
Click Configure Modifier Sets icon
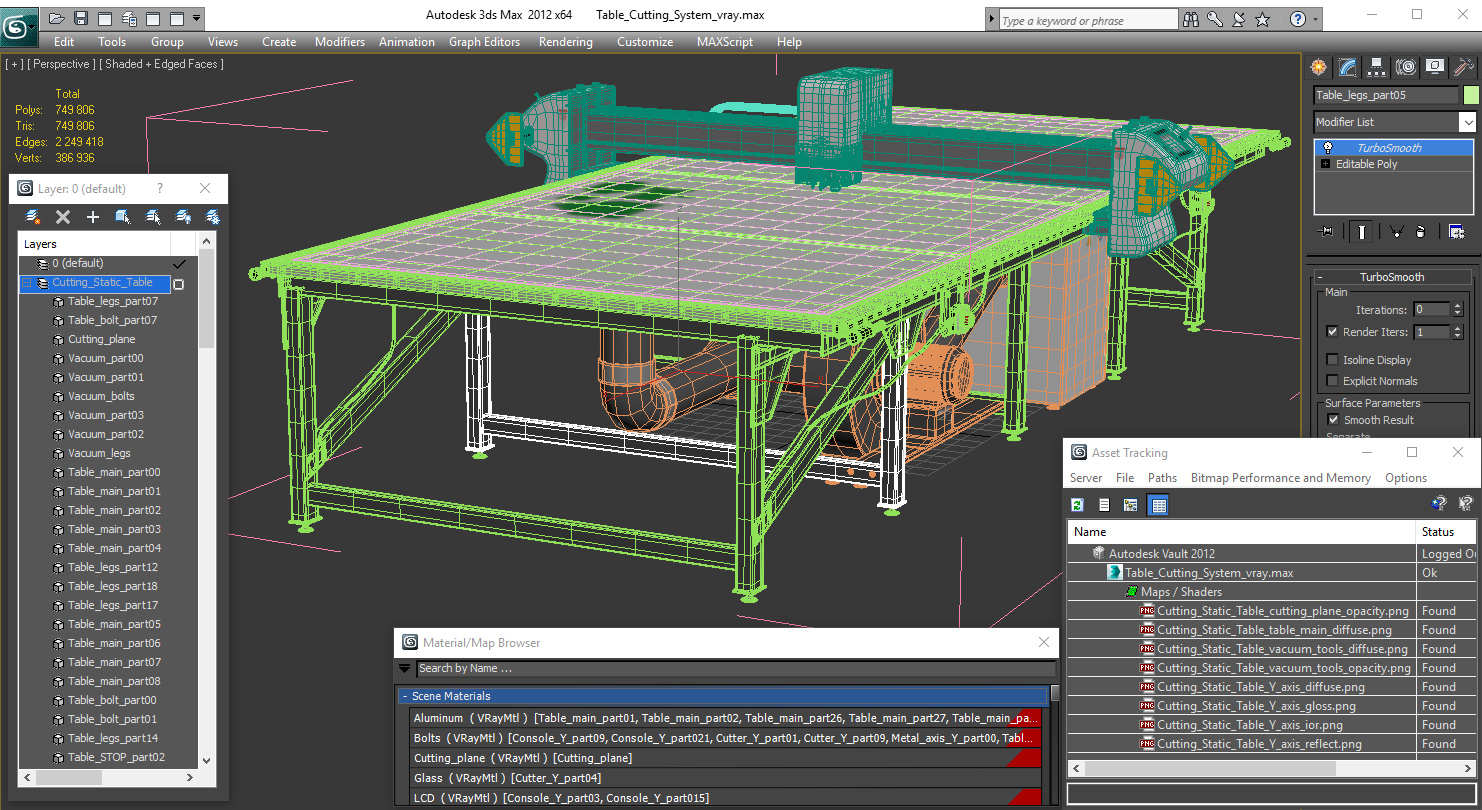(x=1456, y=232)
